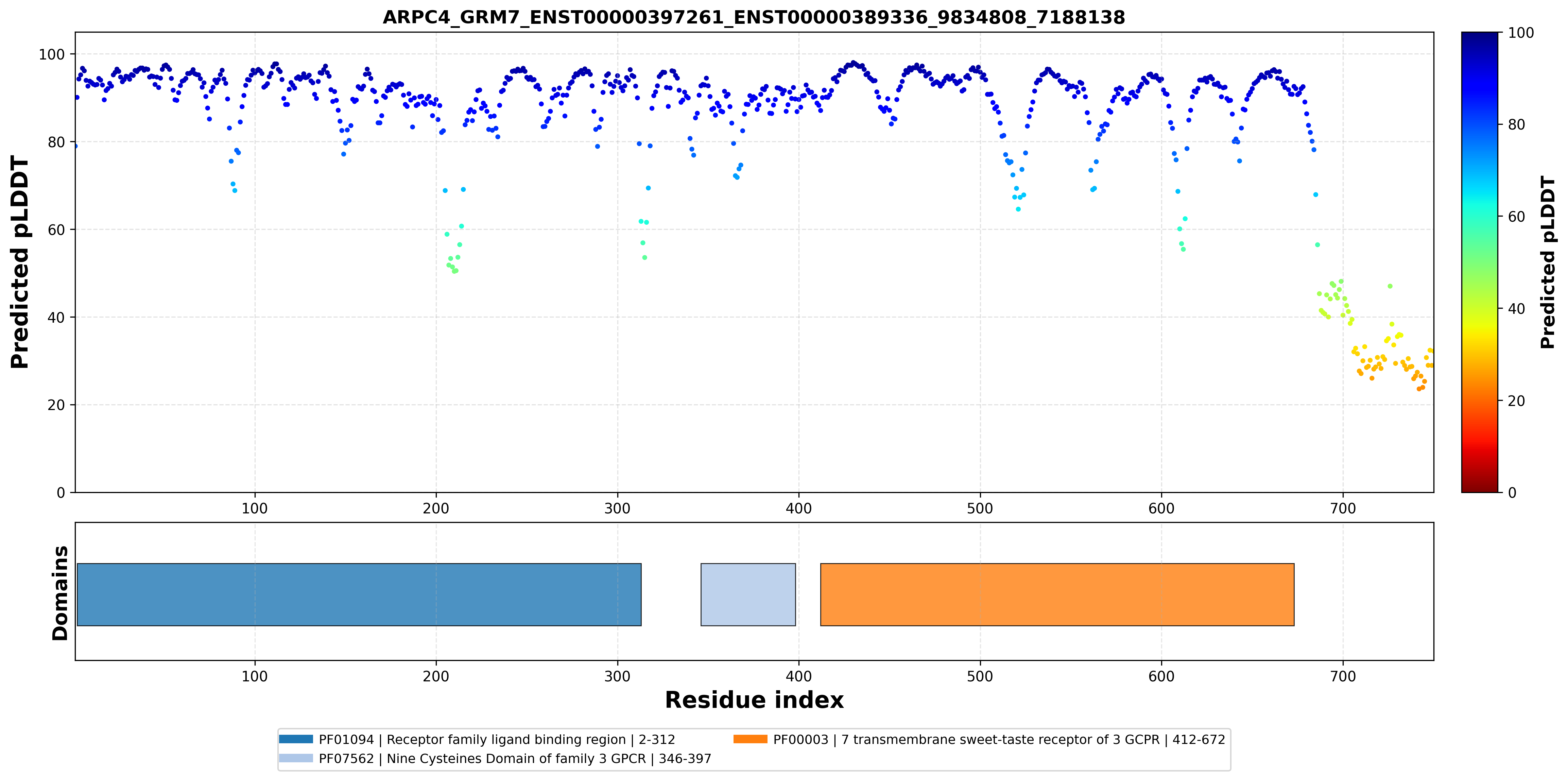Click the PF00003 7 transmembrane legend text
1568x781 pixels.
999,740
